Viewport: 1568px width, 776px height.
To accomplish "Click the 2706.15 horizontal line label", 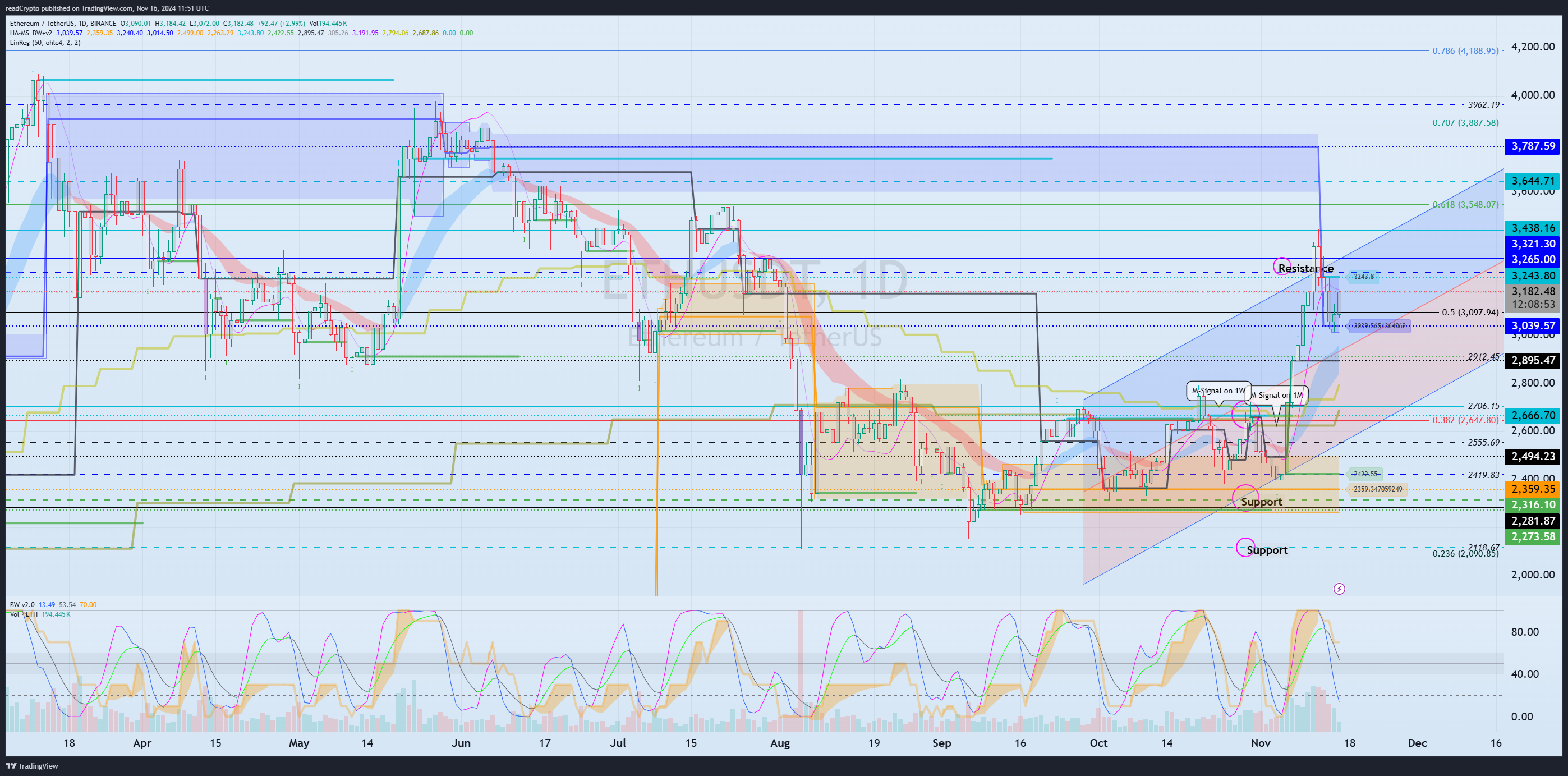I will [x=1483, y=406].
